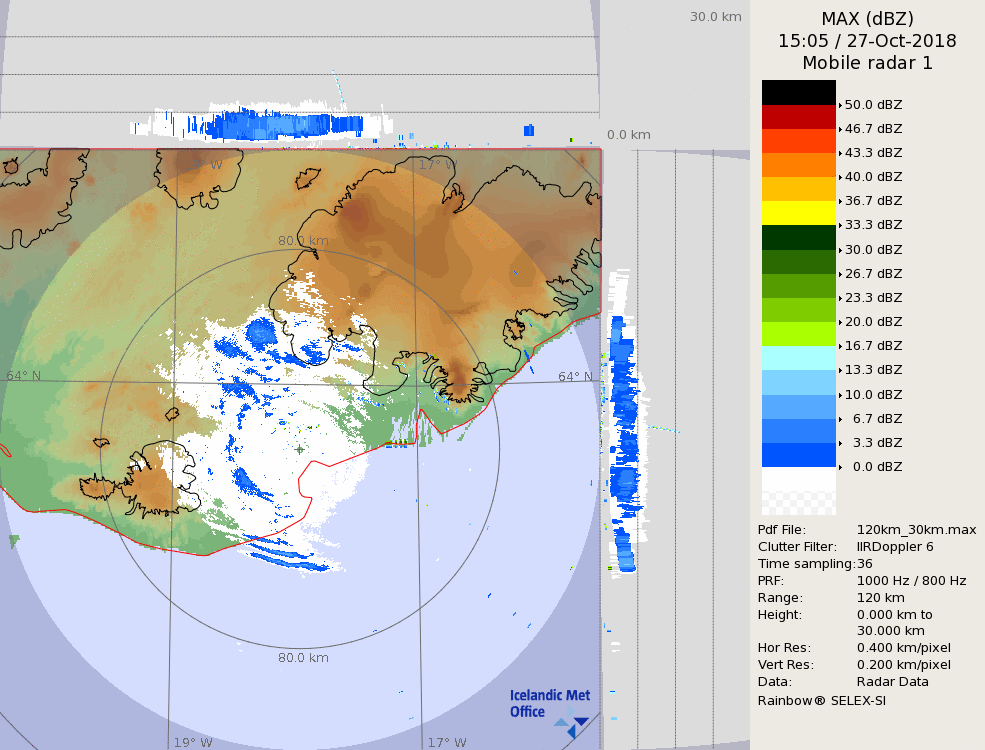This screenshot has height=750, width=985.
Task: Click the arrow marker beside 50.0 dBZ
Action: [840, 105]
